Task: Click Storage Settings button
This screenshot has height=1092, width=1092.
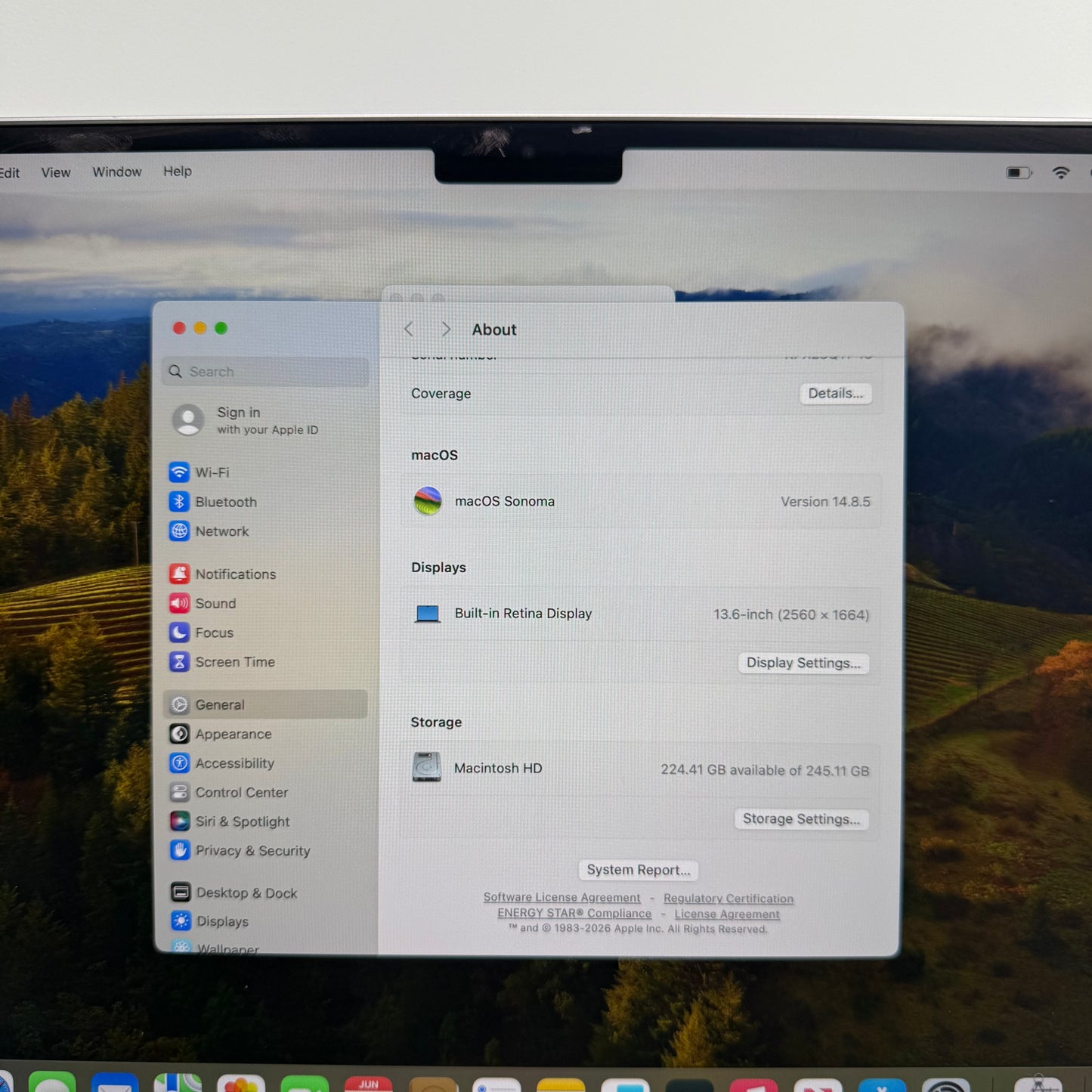Action: pyautogui.click(x=801, y=819)
